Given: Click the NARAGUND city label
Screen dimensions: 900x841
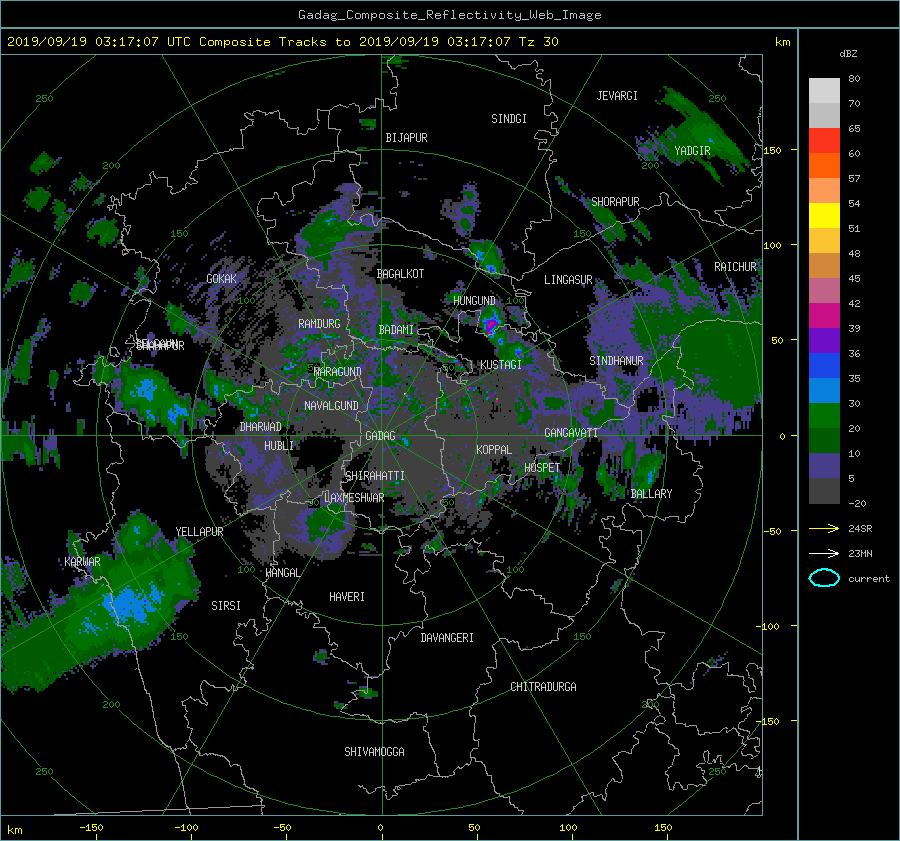Looking at the screenshot, I should tap(338, 371).
